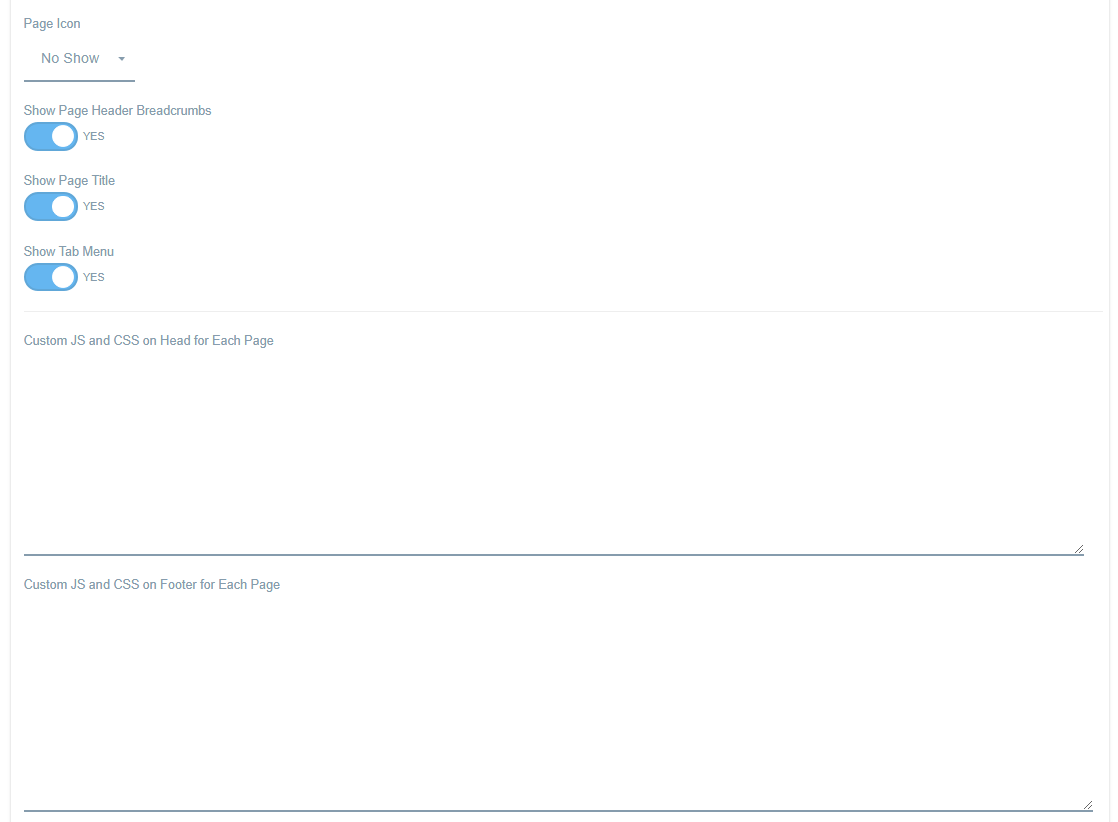Click the divider line below Show Tab Menu
This screenshot has width=1118, height=822.
pos(563,312)
